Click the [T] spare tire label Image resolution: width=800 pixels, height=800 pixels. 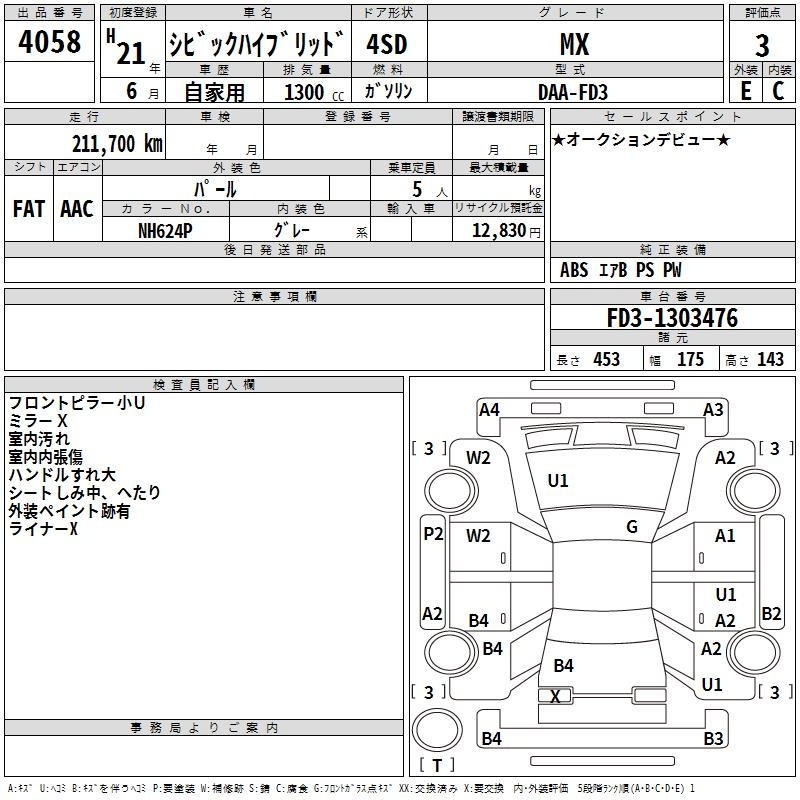[x=437, y=766]
